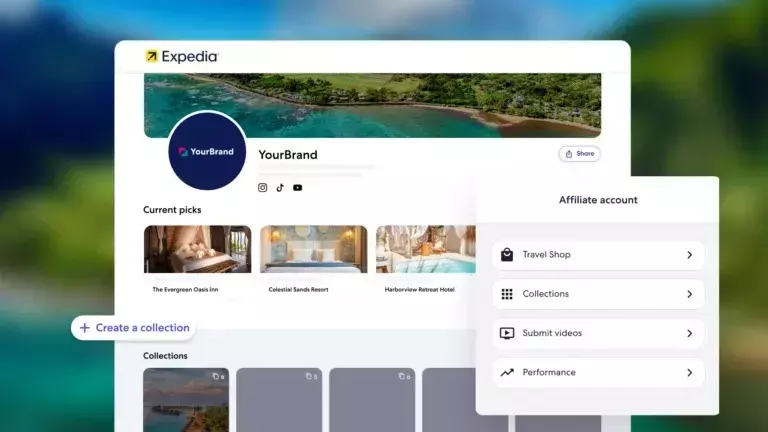
Task: Click the Expedia logo in header
Action: (182, 57)
